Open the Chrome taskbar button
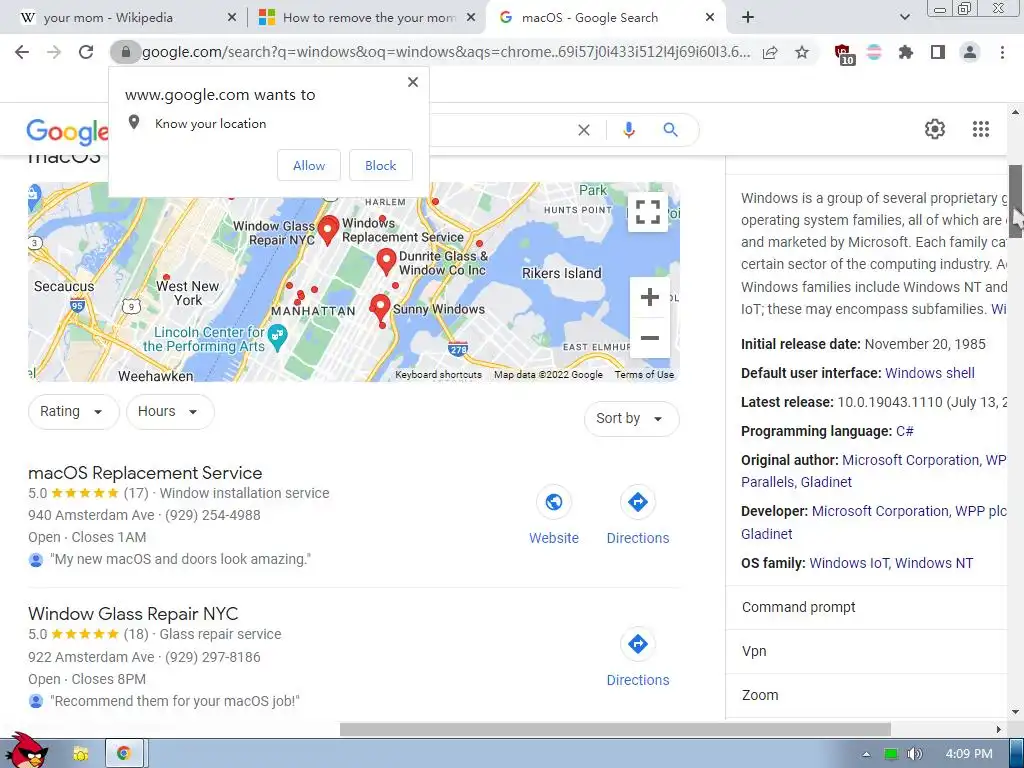The width and height of the screenshot is (1024, 768). (124, 754)
